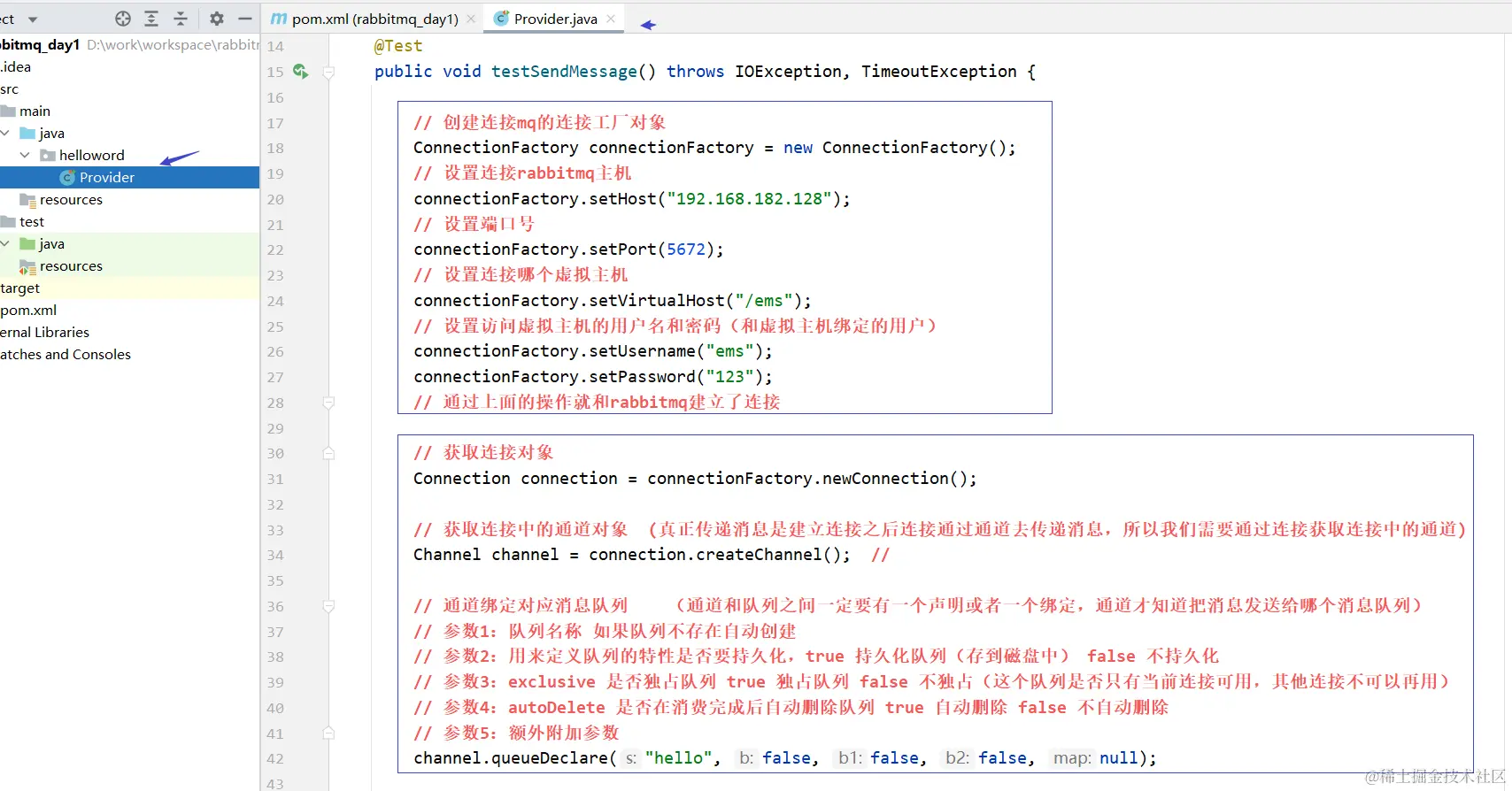Close the Provider.java tab

pos(611,19)
